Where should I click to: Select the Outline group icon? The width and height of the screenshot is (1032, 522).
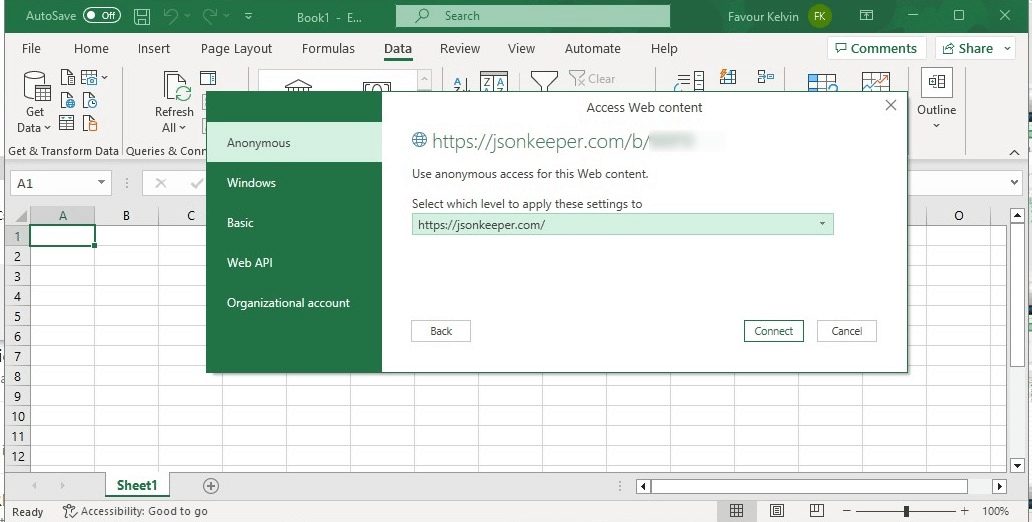click(937, 82)
